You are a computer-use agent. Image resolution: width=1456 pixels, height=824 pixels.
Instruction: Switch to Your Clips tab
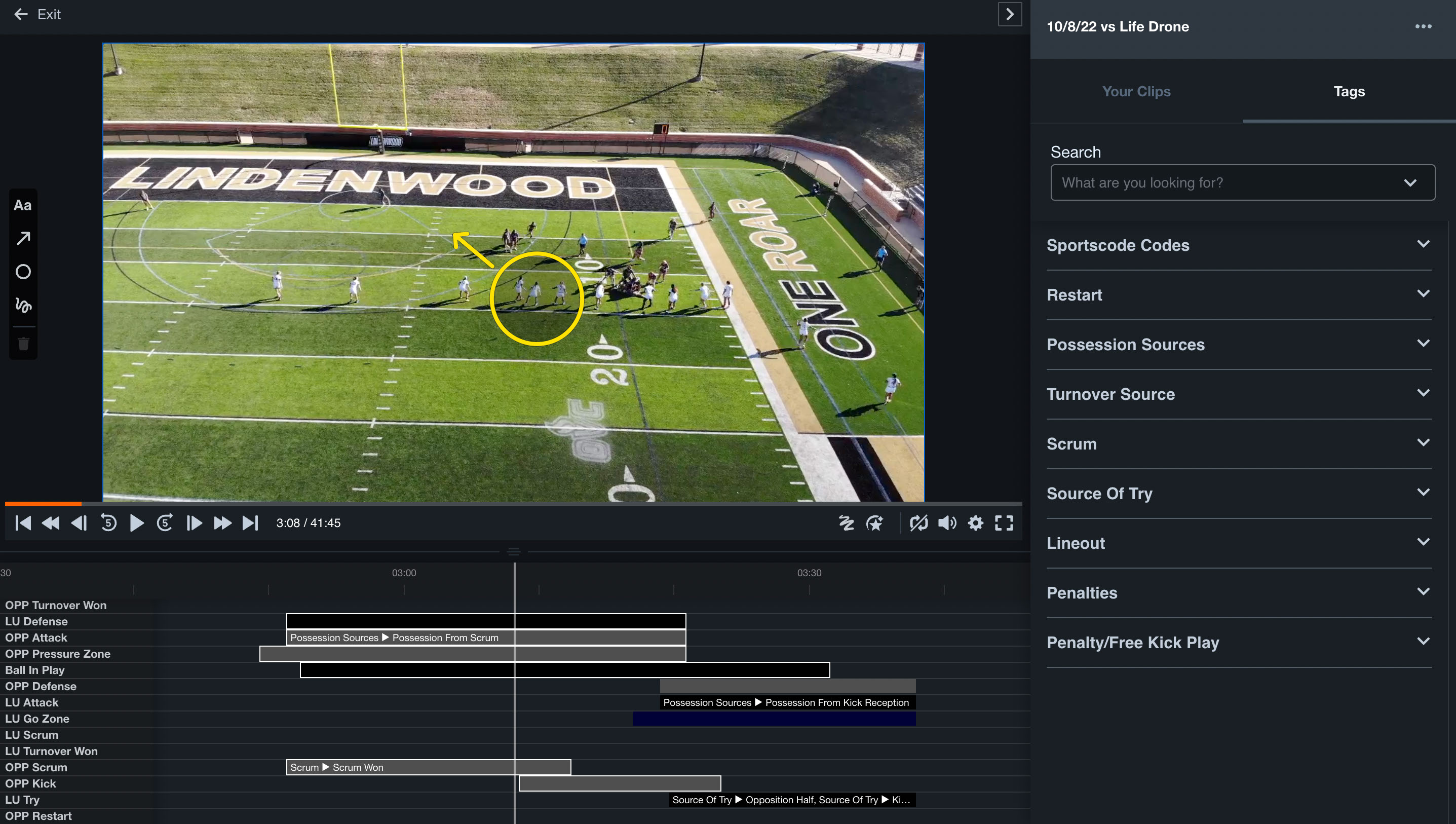click(1136, 91)
